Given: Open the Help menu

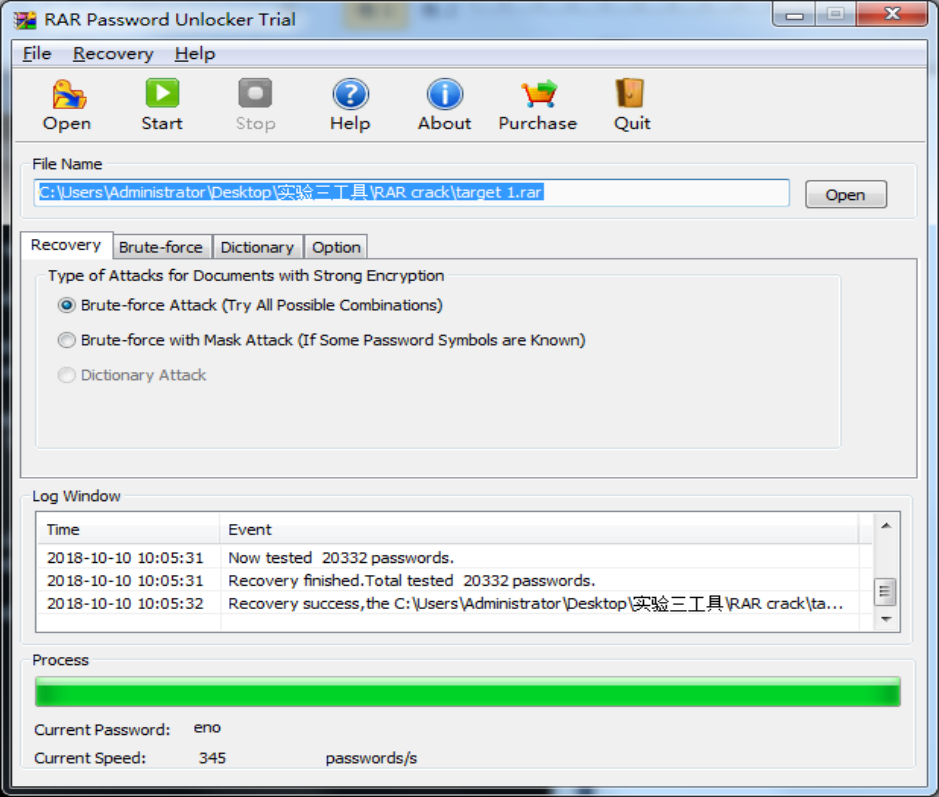Looking at the screenshot, I should tap(195, 54).
